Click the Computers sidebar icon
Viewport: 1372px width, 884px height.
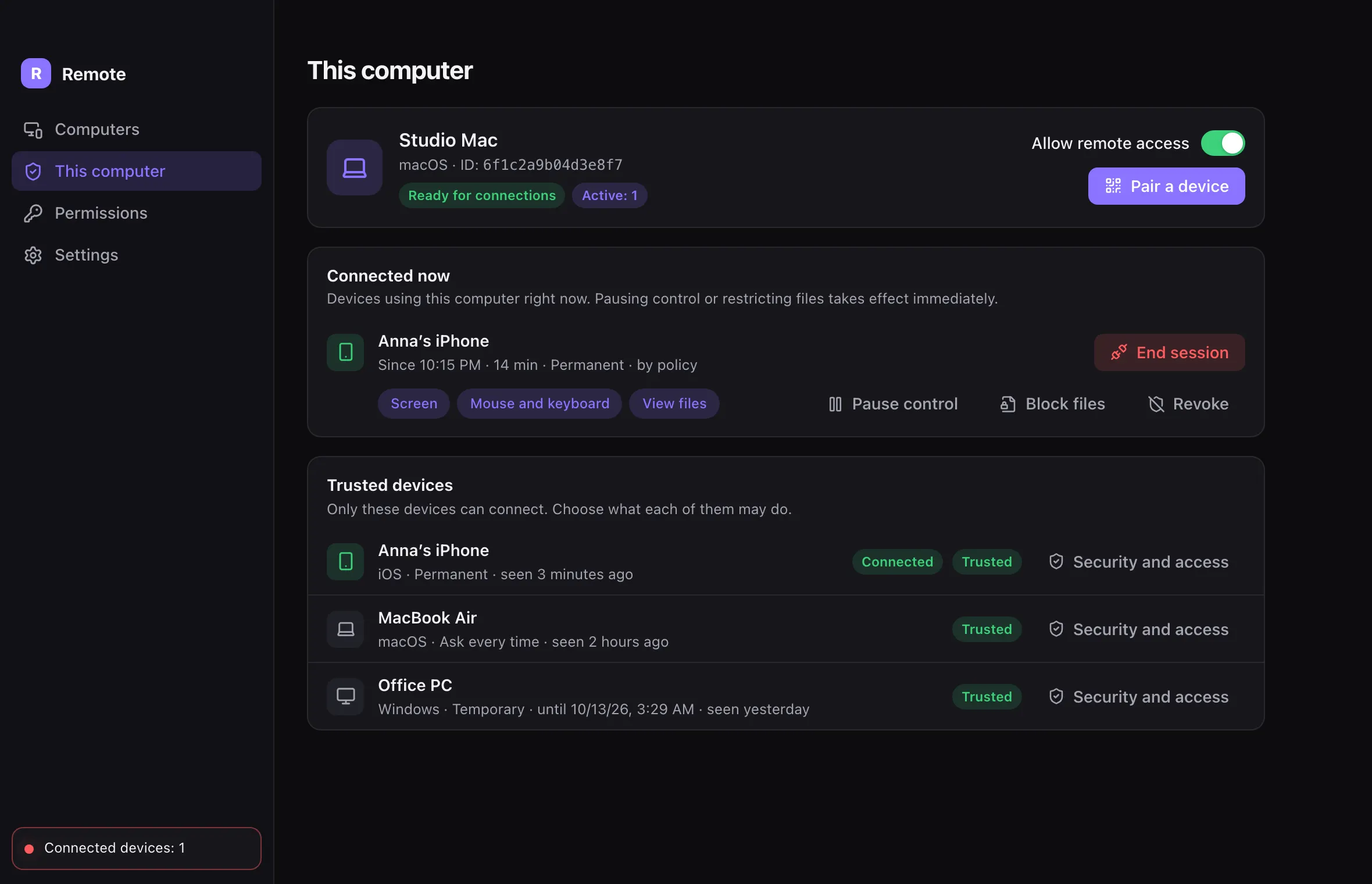tap(33, 130)
